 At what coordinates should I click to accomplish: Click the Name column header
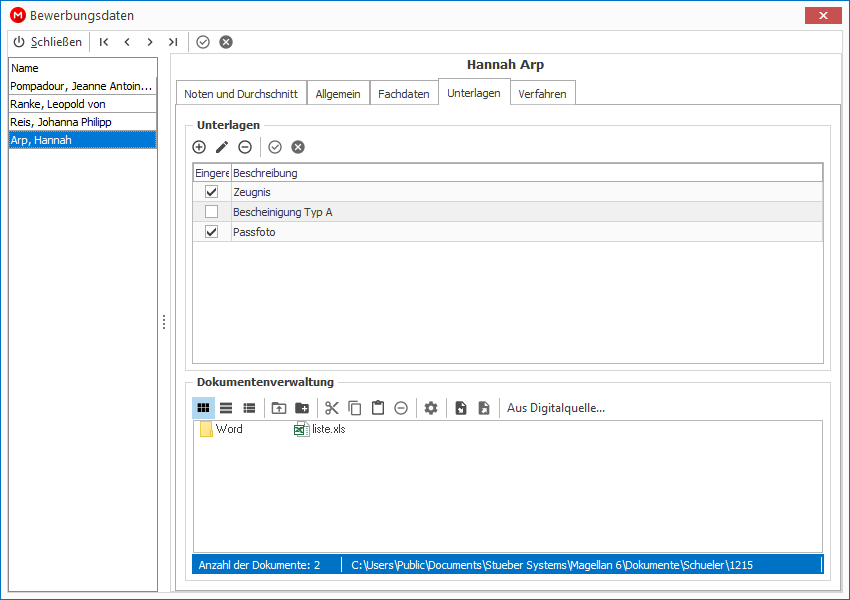(82, 68)
